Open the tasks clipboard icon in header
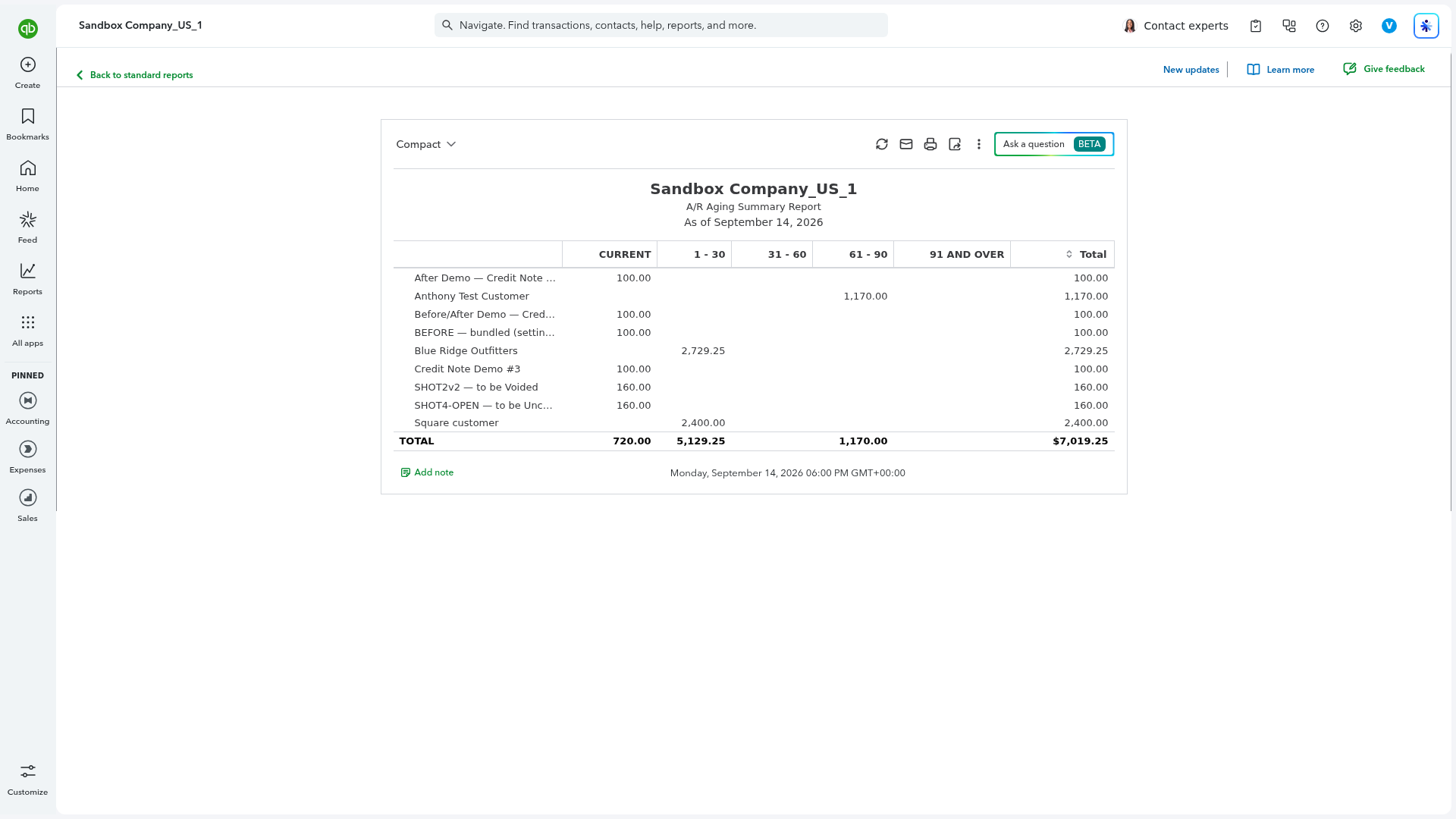 point(1256,26)
